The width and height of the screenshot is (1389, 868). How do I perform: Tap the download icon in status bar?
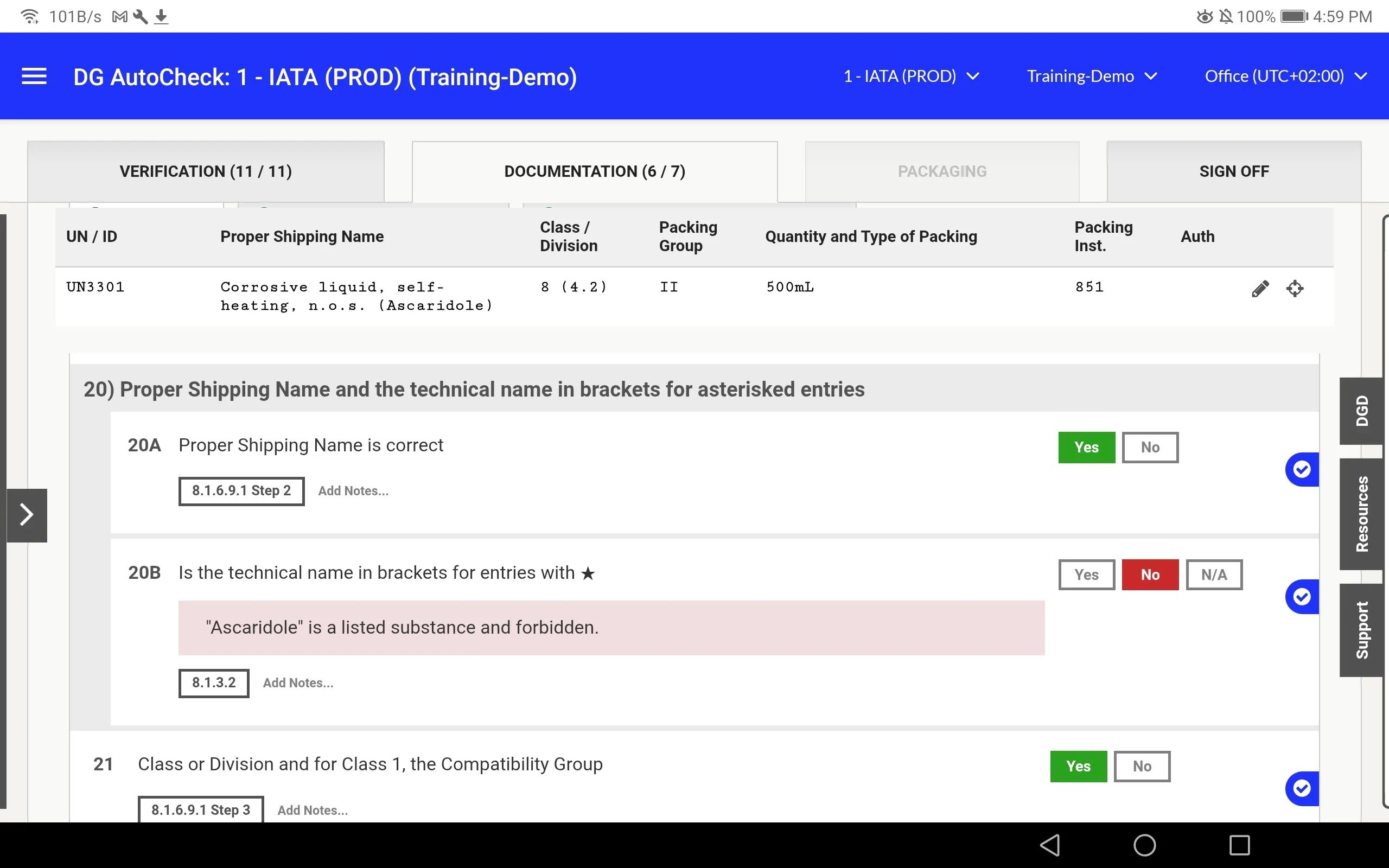click(x=162, y=17)
